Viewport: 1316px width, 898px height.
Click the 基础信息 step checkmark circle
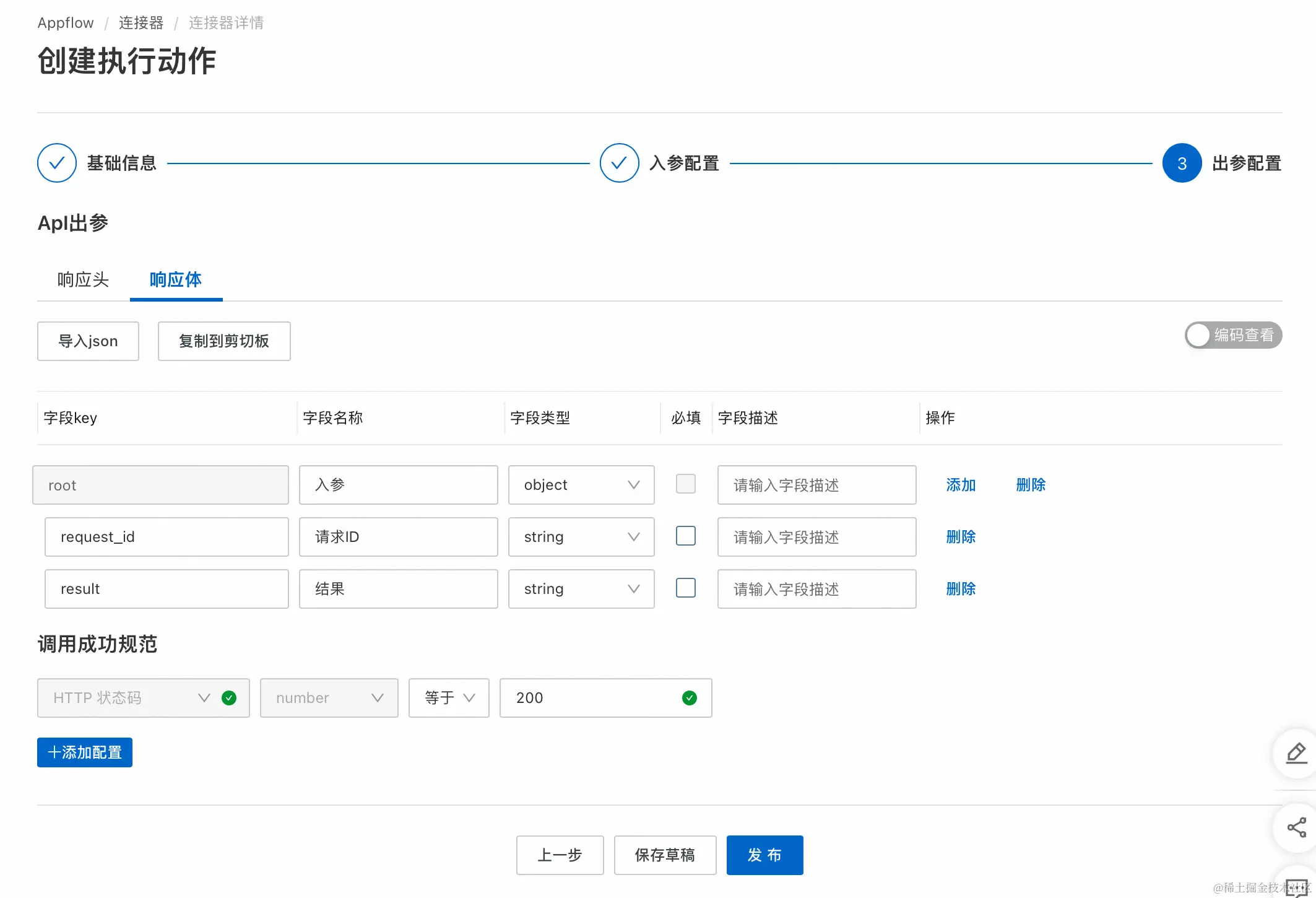click(x=57, y=163)
